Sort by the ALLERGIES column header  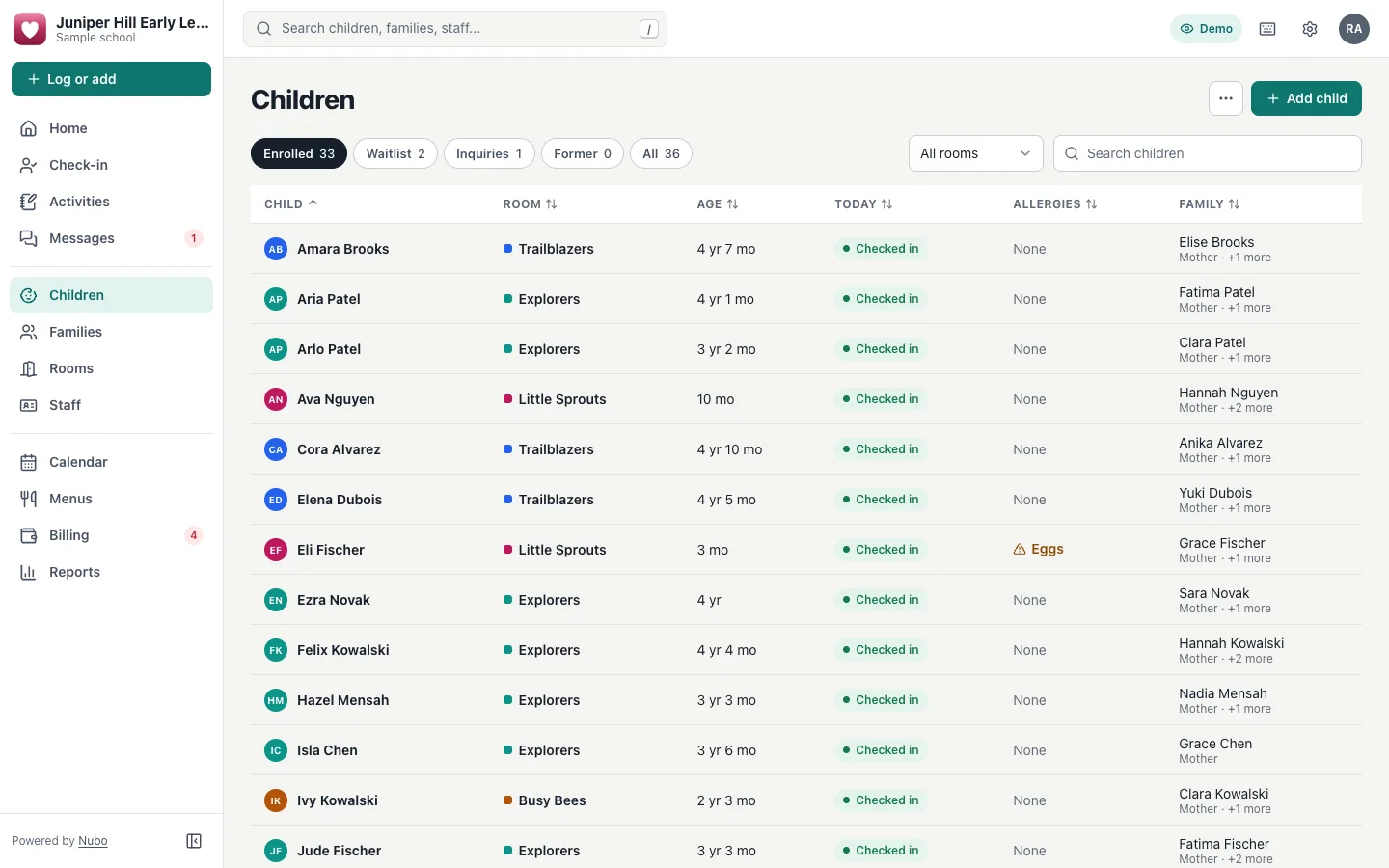(x=1055, y=204)
